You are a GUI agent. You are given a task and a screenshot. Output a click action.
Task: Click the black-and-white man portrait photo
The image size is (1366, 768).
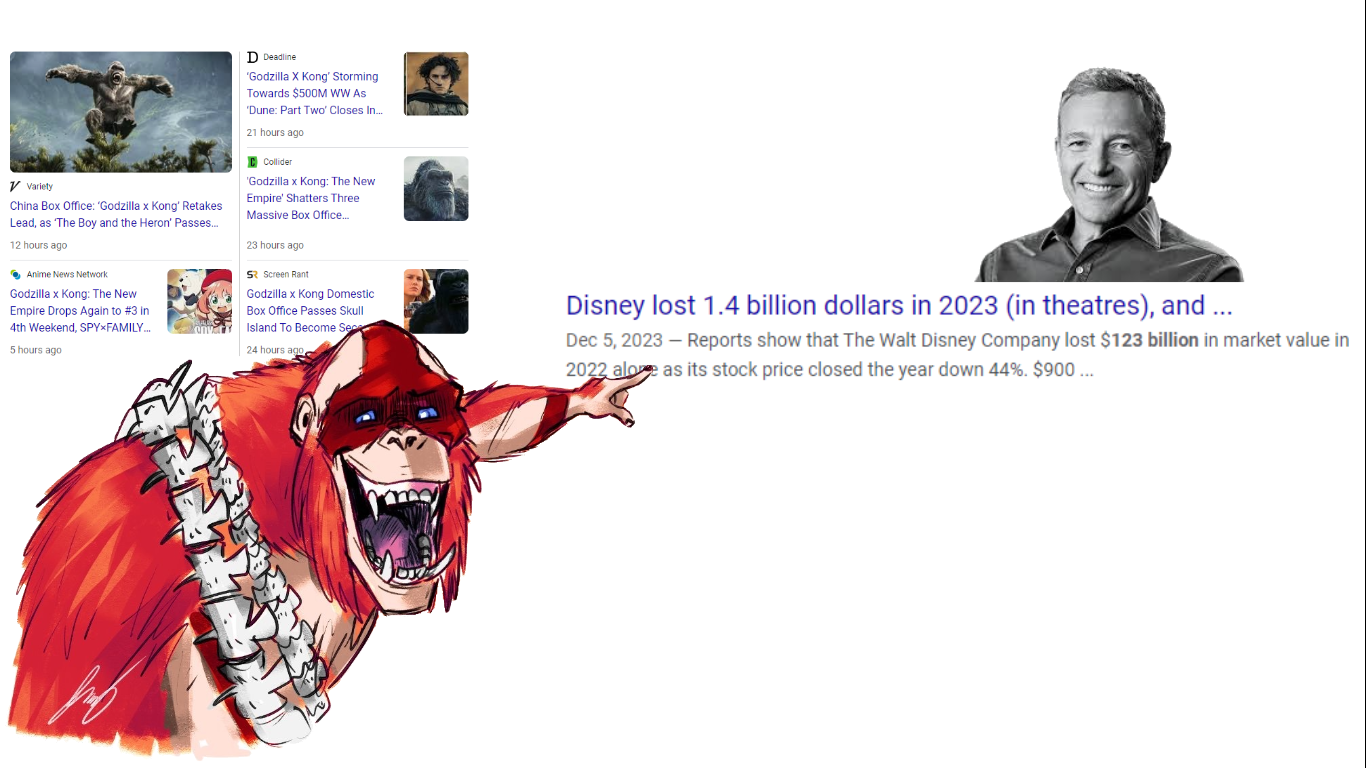click(1110, 175)
